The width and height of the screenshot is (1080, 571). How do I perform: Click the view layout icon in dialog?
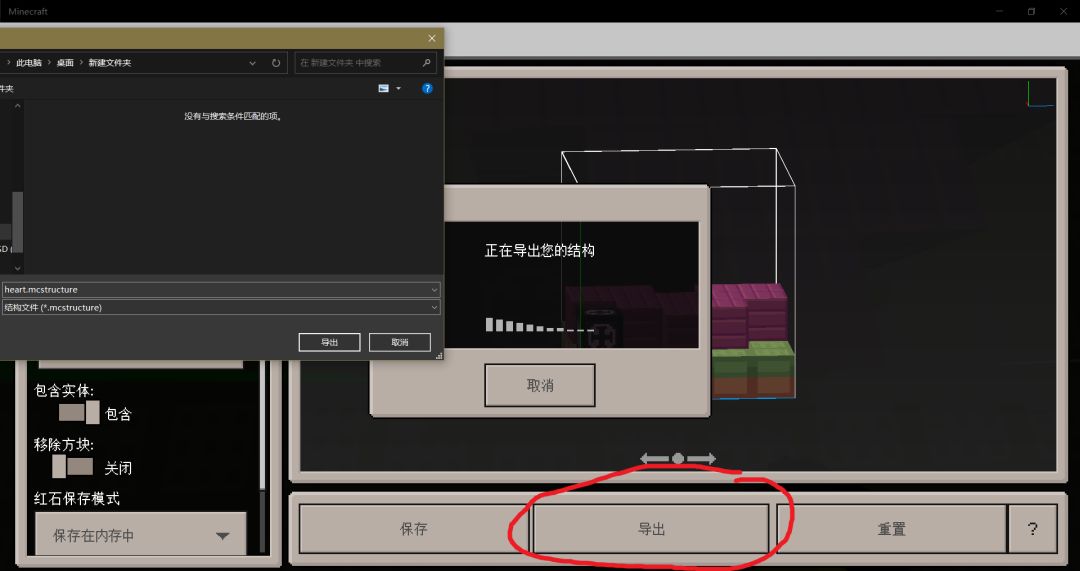(384, 88)
